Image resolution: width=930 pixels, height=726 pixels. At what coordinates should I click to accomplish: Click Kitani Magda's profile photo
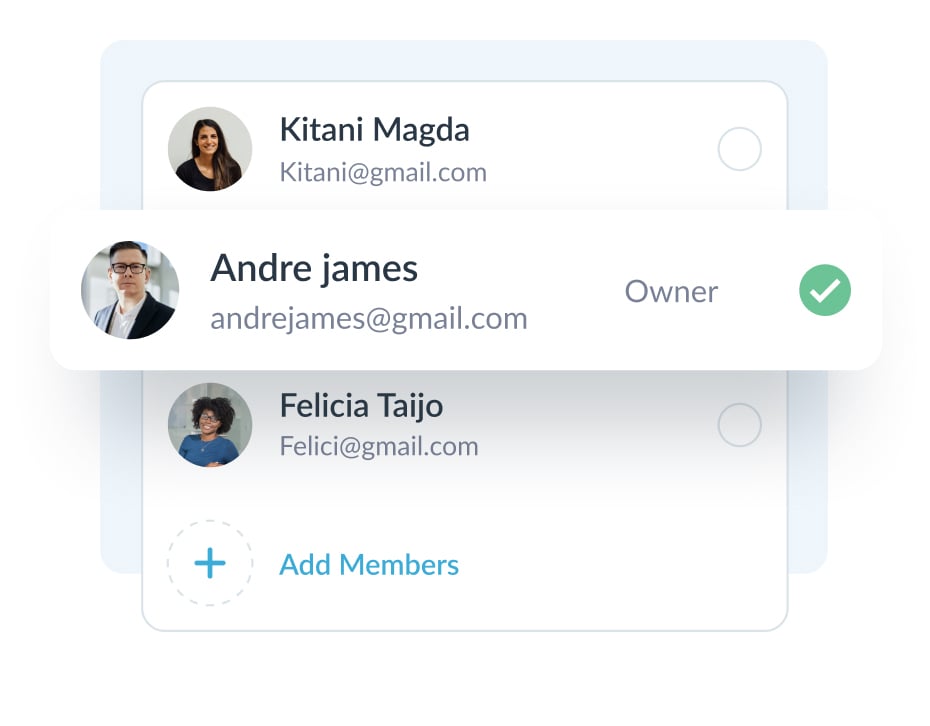(210, 149)
